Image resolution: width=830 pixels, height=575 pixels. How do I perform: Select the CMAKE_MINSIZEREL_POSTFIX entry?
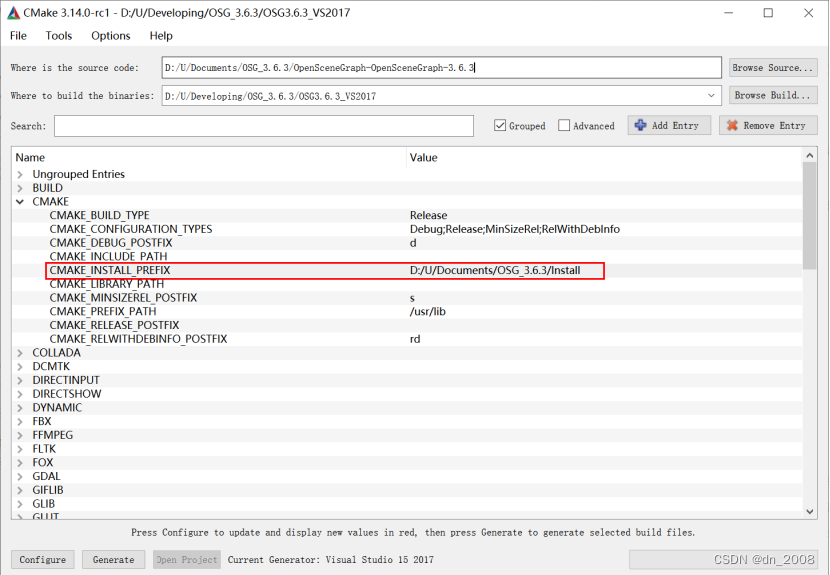(123, 298)
